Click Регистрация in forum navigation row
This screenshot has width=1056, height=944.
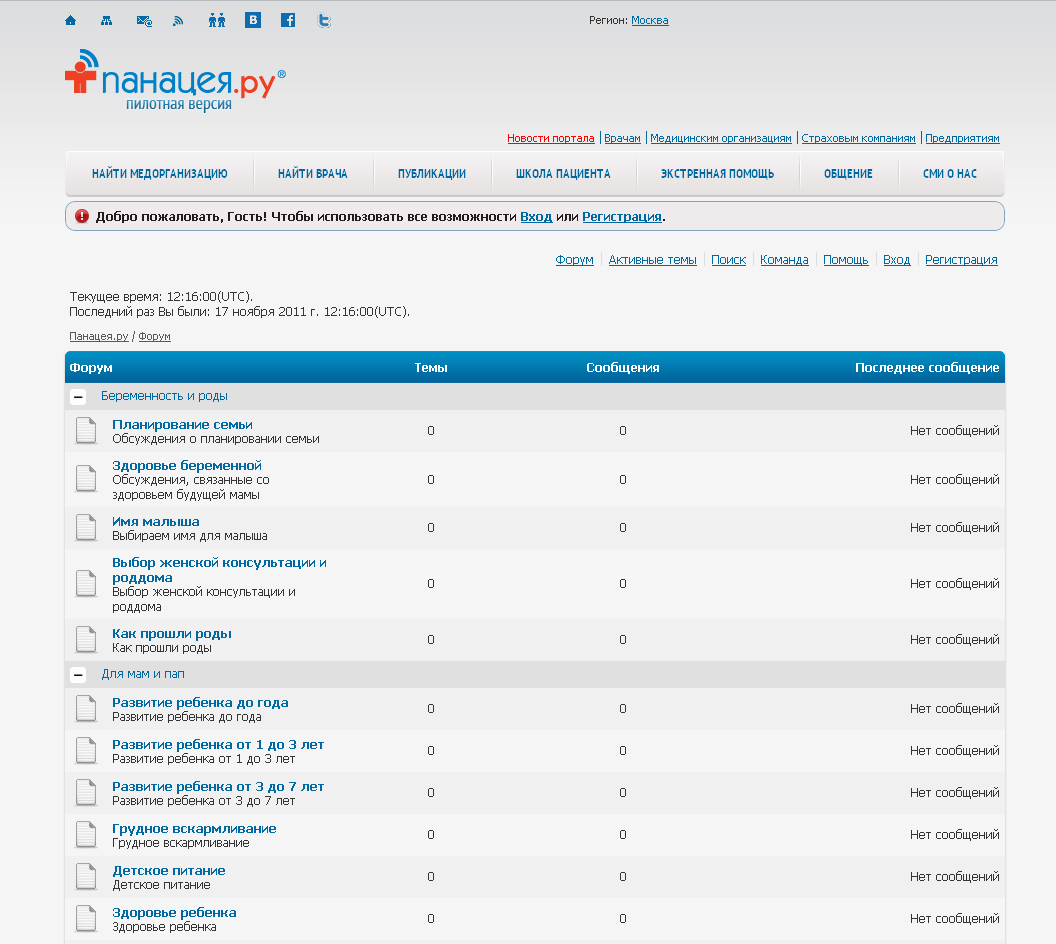point(961,260)
